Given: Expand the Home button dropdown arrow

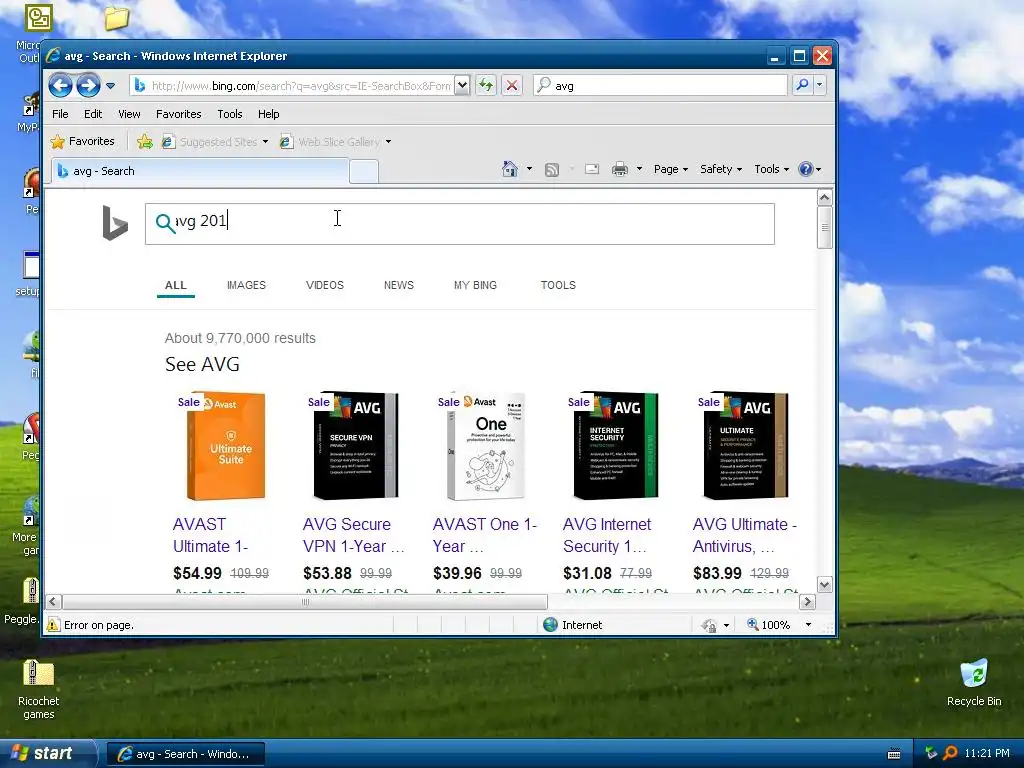Looking at the screenshot, I should point(529,169).
